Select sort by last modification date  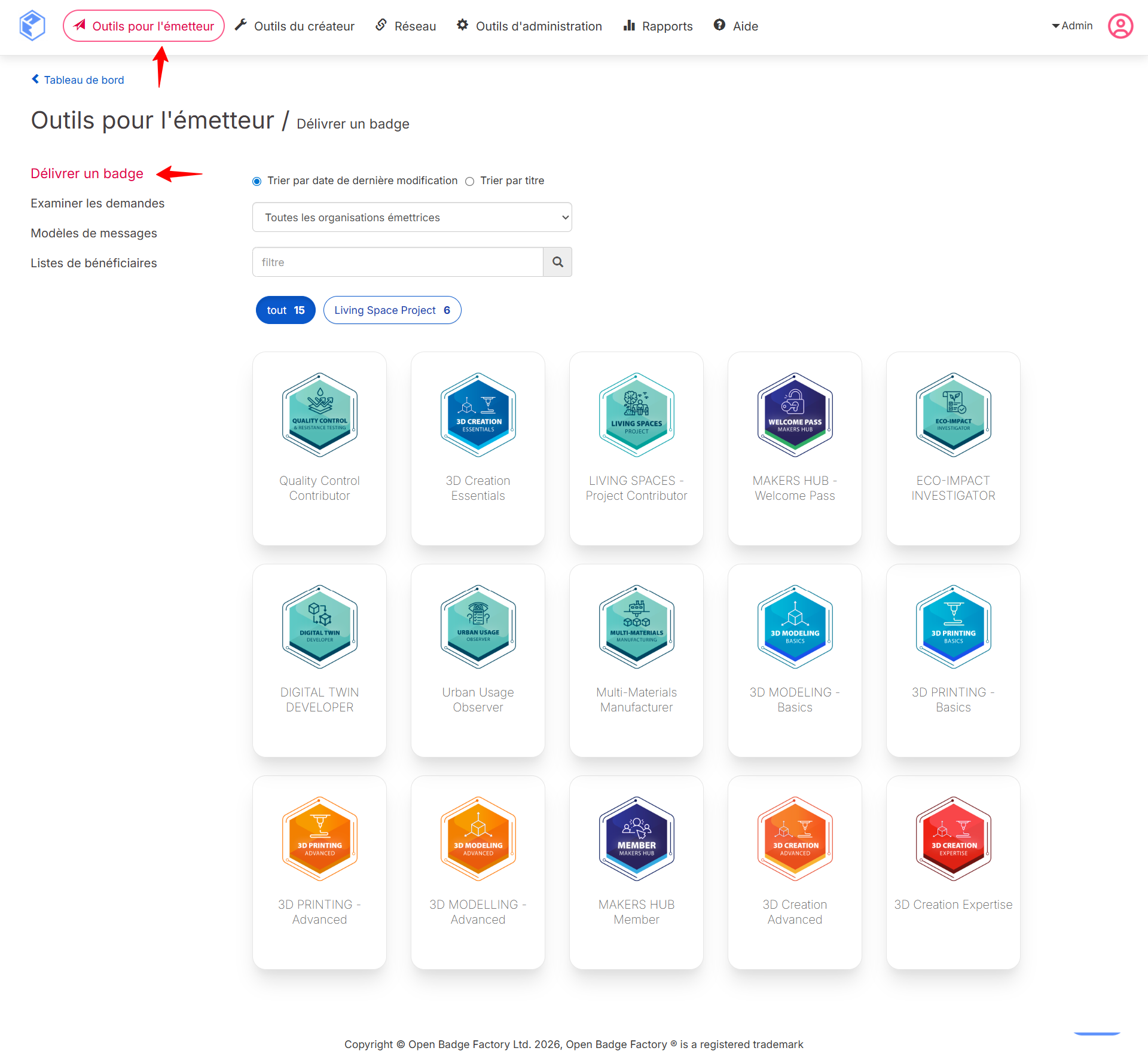257,181
